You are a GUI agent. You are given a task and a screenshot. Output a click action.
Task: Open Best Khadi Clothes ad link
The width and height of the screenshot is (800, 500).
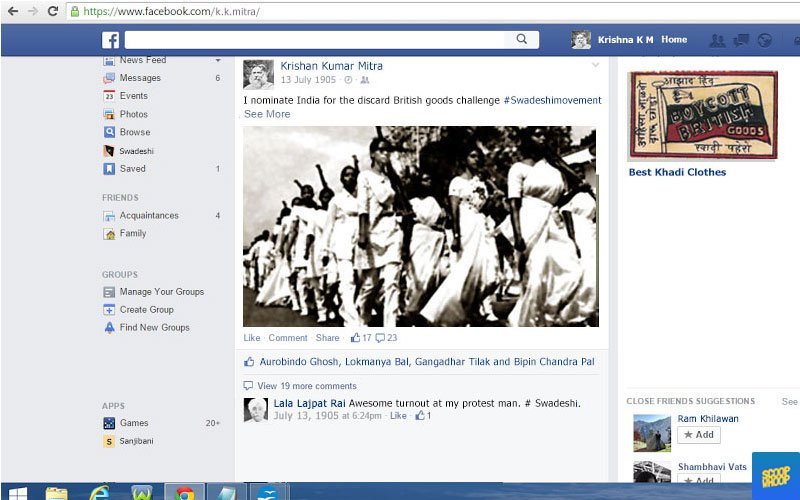pyautogui.click(x=677, y=172)
